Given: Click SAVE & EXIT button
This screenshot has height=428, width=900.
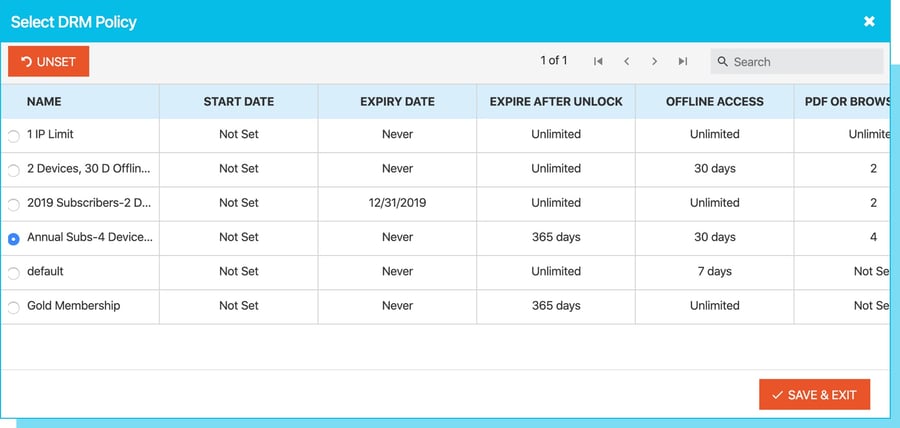Looking at the screenshot, I should coord(814,395).
